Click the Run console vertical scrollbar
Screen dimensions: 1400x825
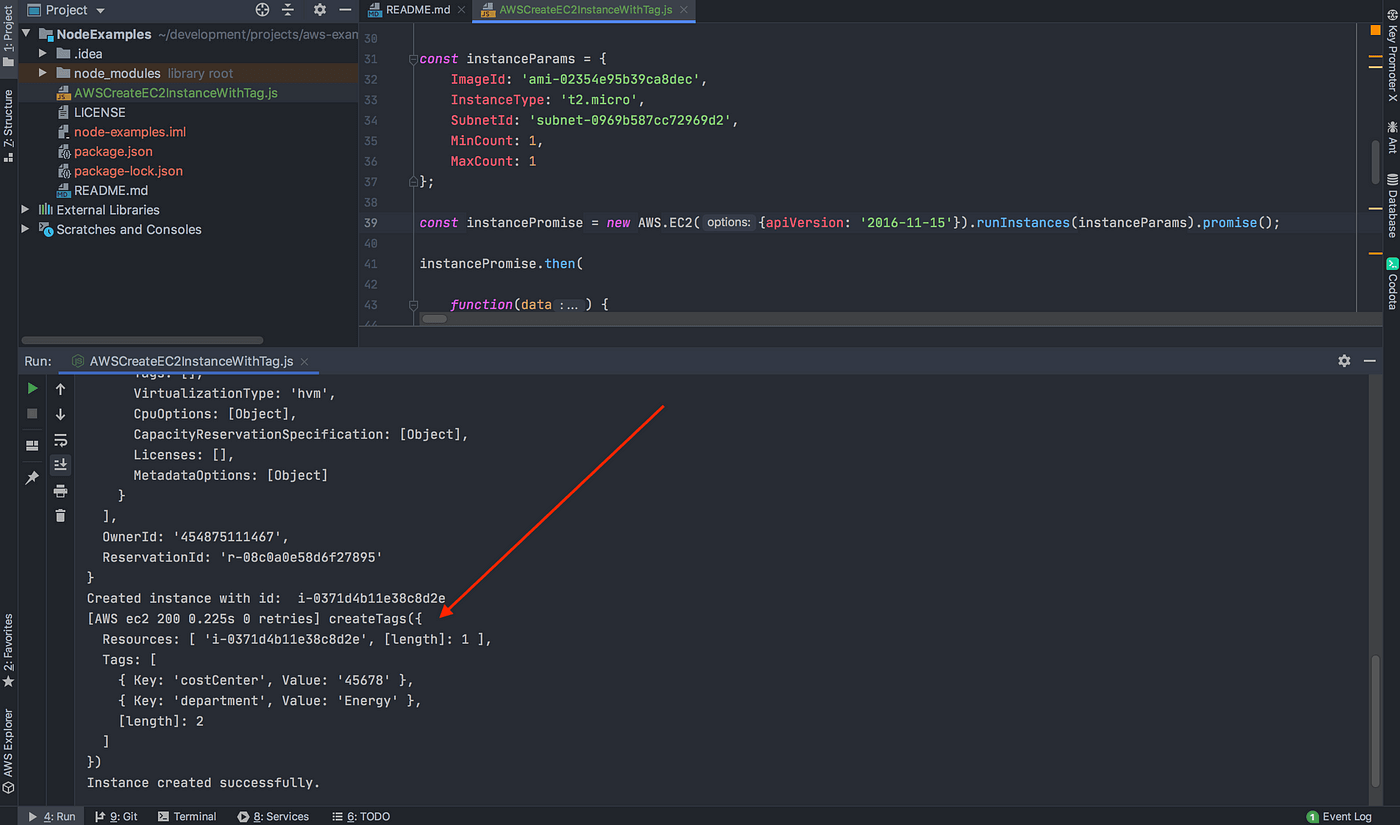pyautogui.click(x=1375, y=722)
